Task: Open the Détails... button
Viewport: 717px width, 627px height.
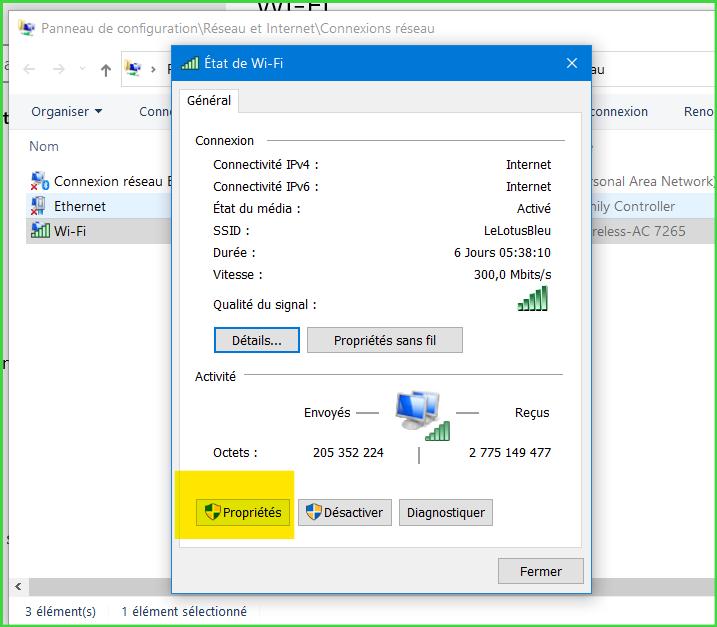Action: coord(256,340)
